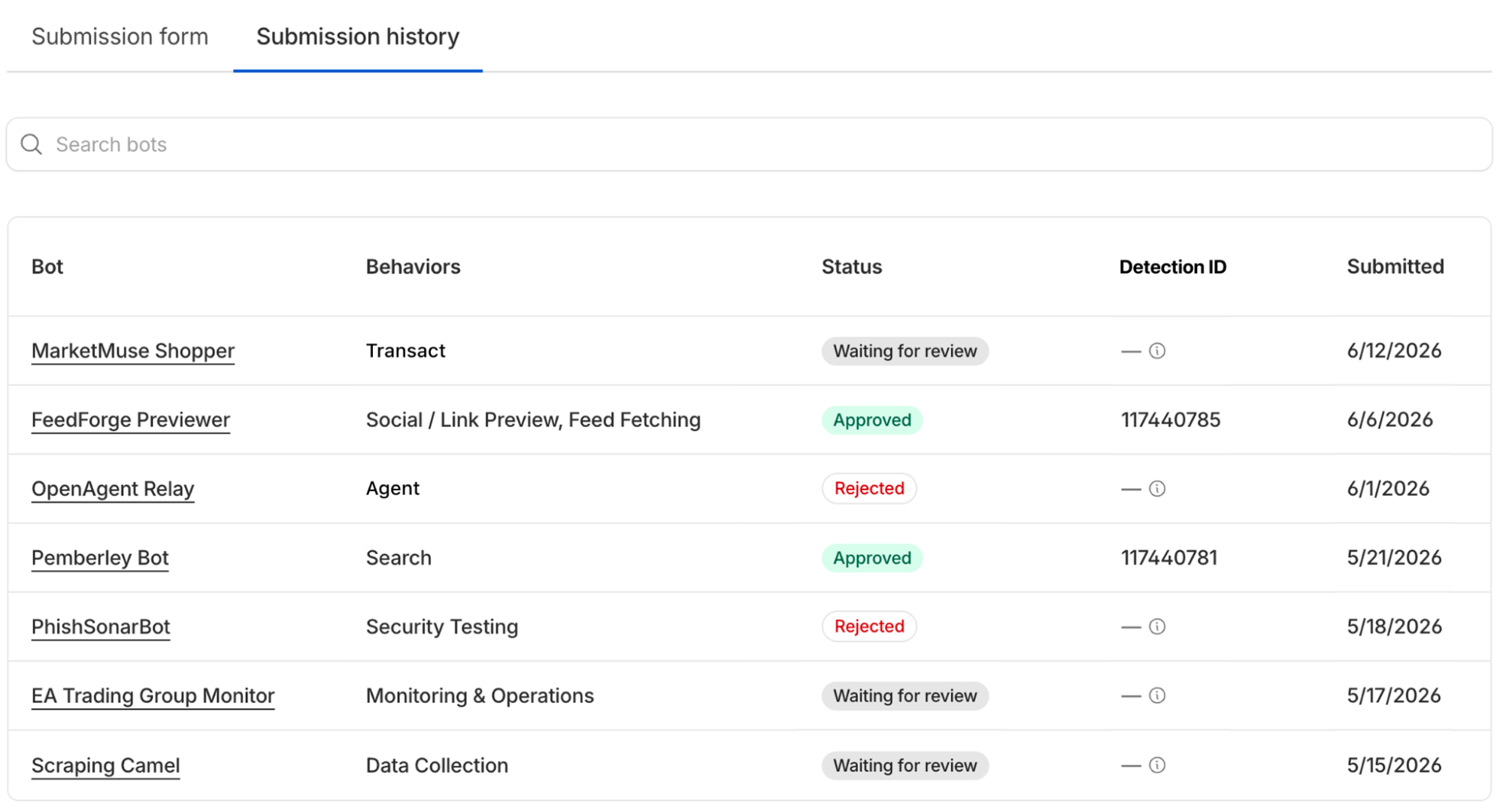Open the MarketMuse Shopper bot link
Viewport: 1503px width, 812px height.
tap(133, 351)
